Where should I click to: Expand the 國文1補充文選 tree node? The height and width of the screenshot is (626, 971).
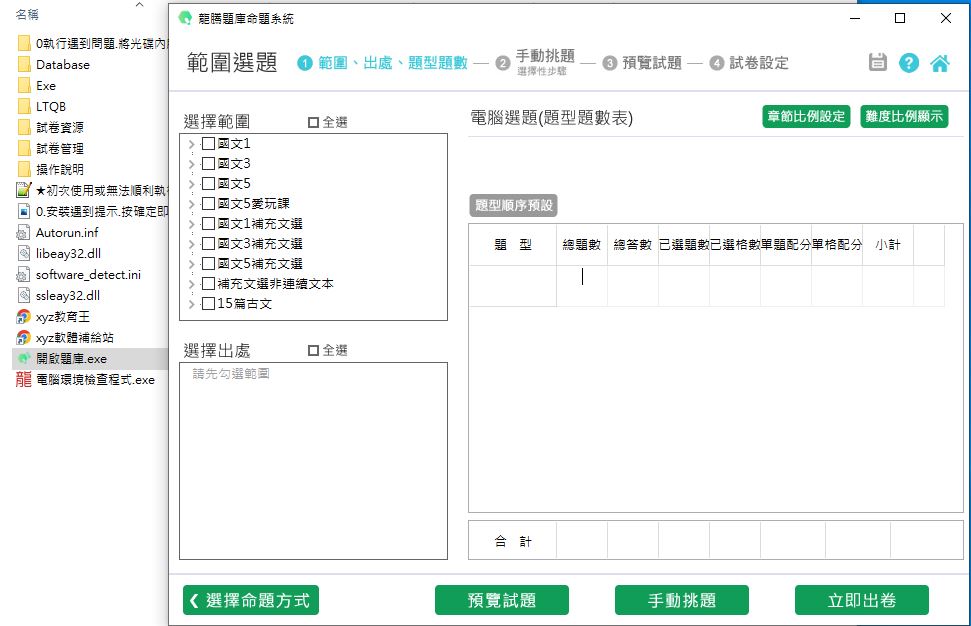tap(191, 224)
